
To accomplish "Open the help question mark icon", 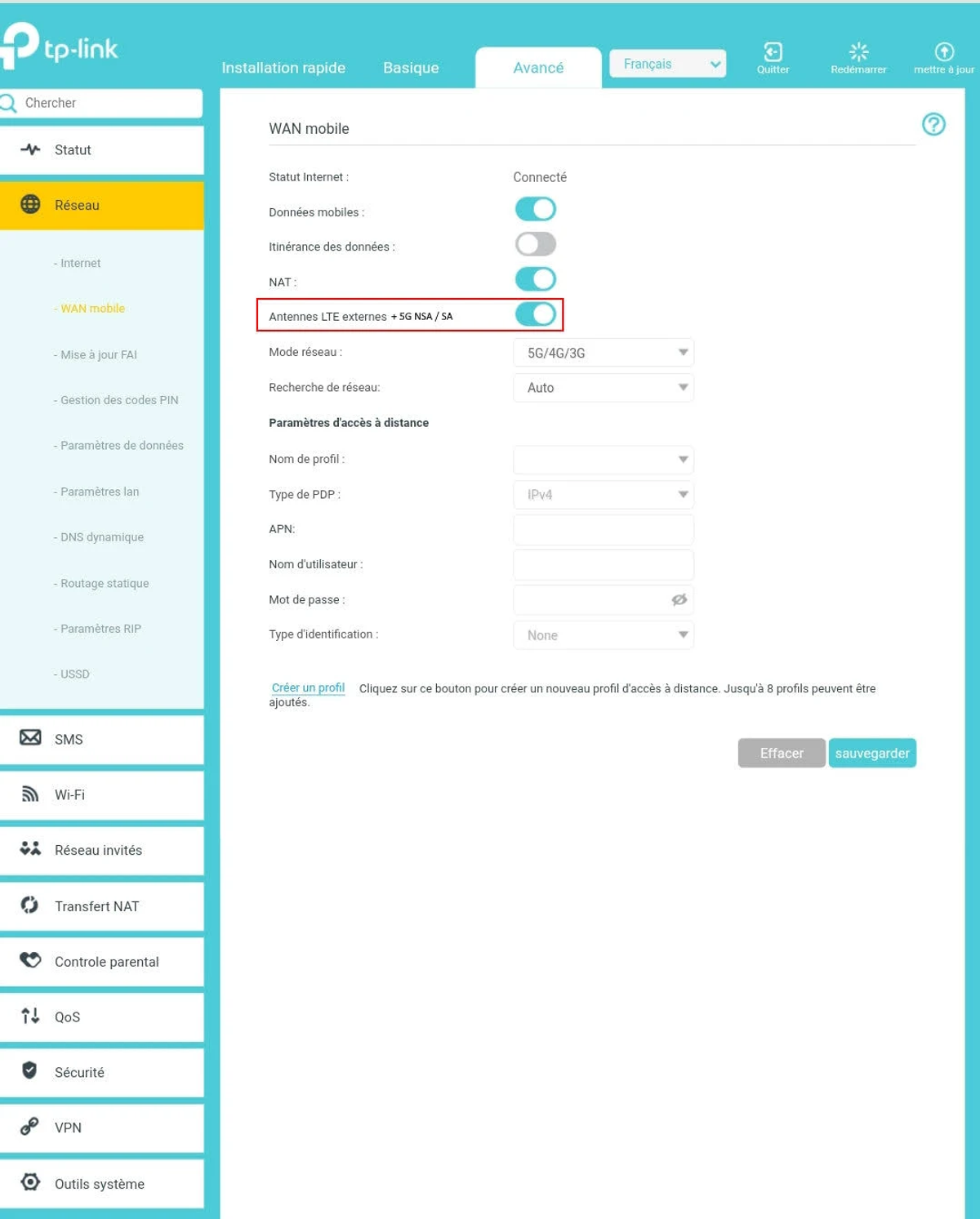I will click(933, 124).
